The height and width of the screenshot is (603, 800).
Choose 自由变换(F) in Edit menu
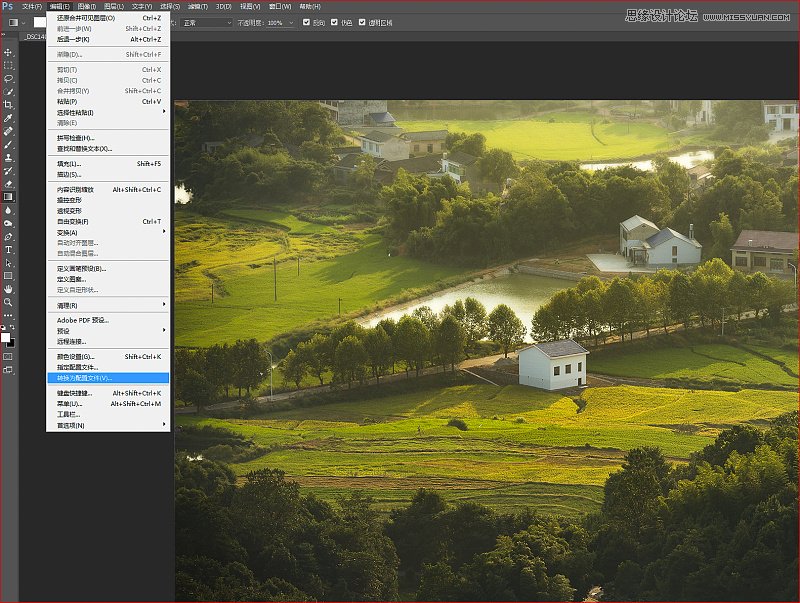point(108,221)
